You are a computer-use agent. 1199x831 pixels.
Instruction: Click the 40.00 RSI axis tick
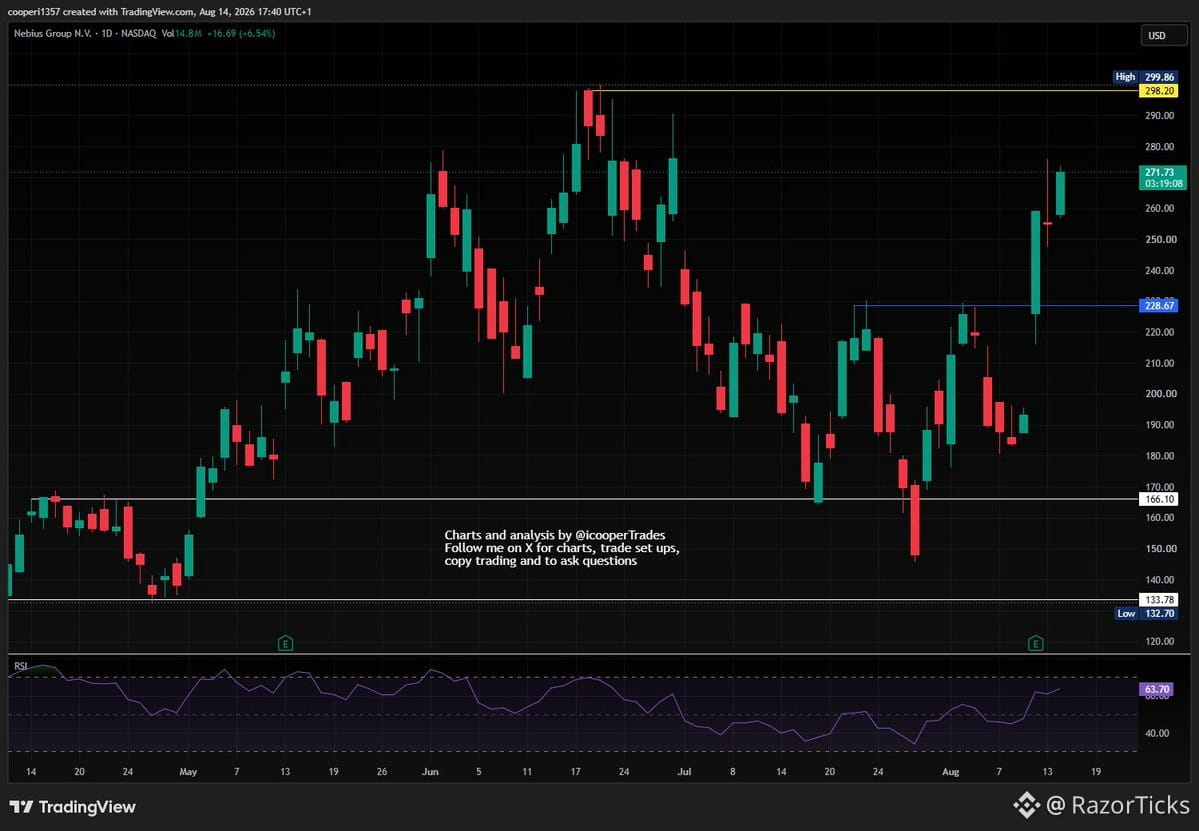(1158, 732)
